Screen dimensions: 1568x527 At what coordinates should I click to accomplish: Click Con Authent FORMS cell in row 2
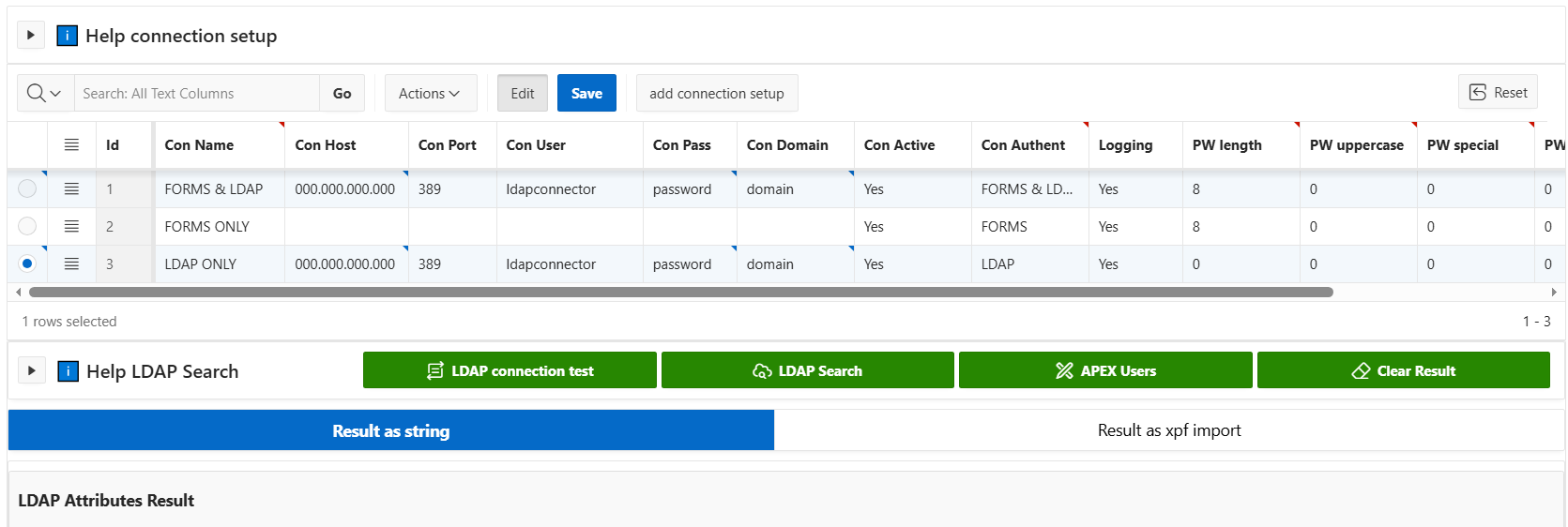click(x=1030, y=226)
